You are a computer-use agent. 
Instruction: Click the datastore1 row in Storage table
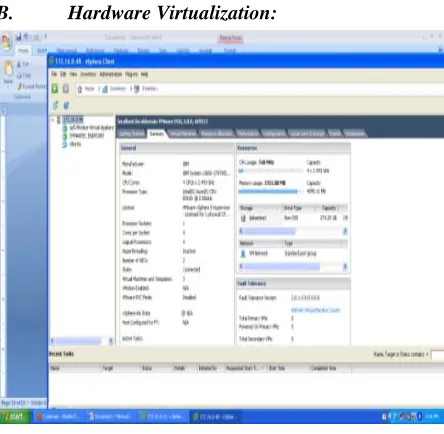pyautogui.click(x=293, y=218)
